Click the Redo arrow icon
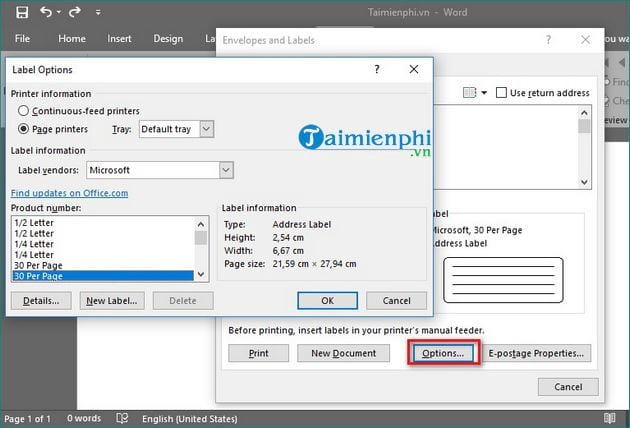 tap(74, 12)
